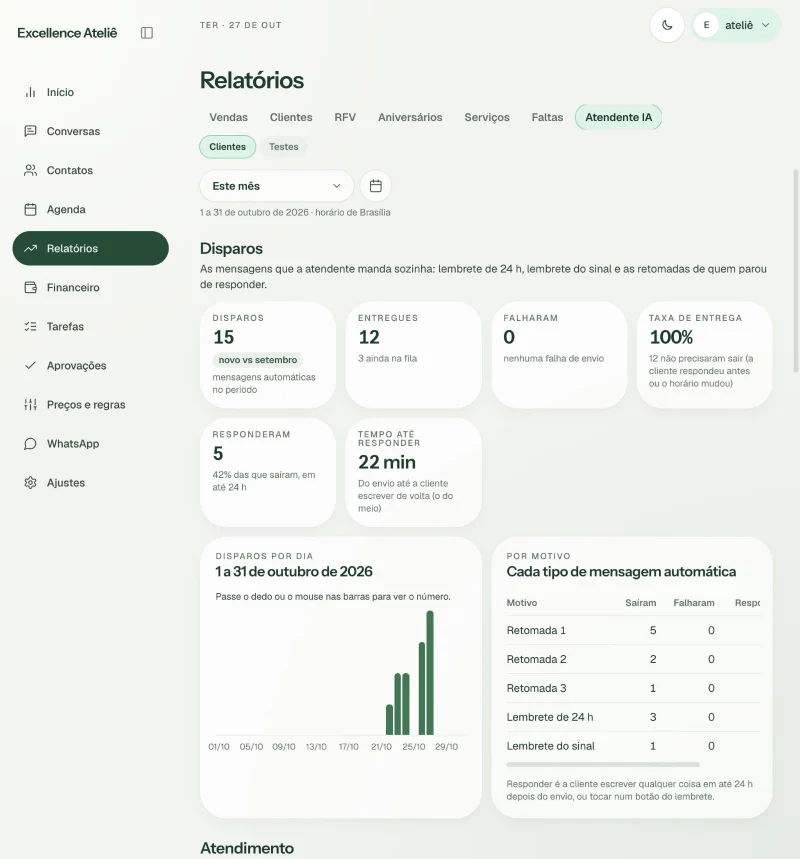800x859 pixels.
Task: Click the Preços e regras sliders icon
Action: pos(31,405)
